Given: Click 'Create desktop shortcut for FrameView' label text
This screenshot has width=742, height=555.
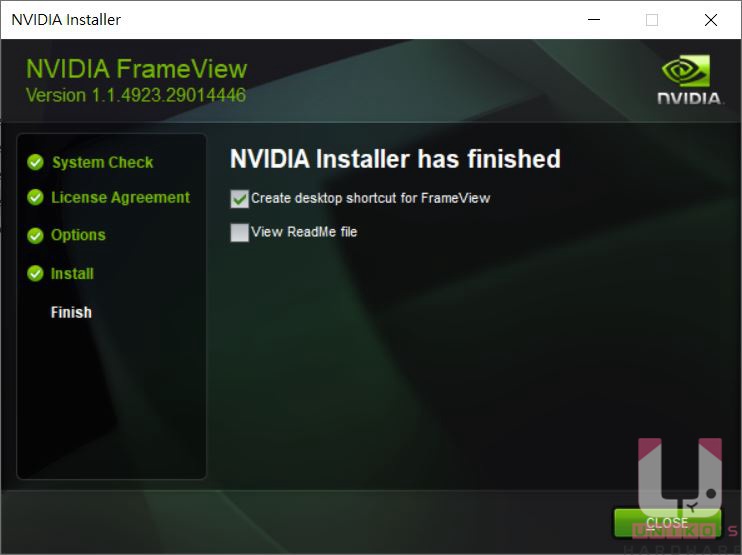Looking at the screenshot, I should coord(371,198).
